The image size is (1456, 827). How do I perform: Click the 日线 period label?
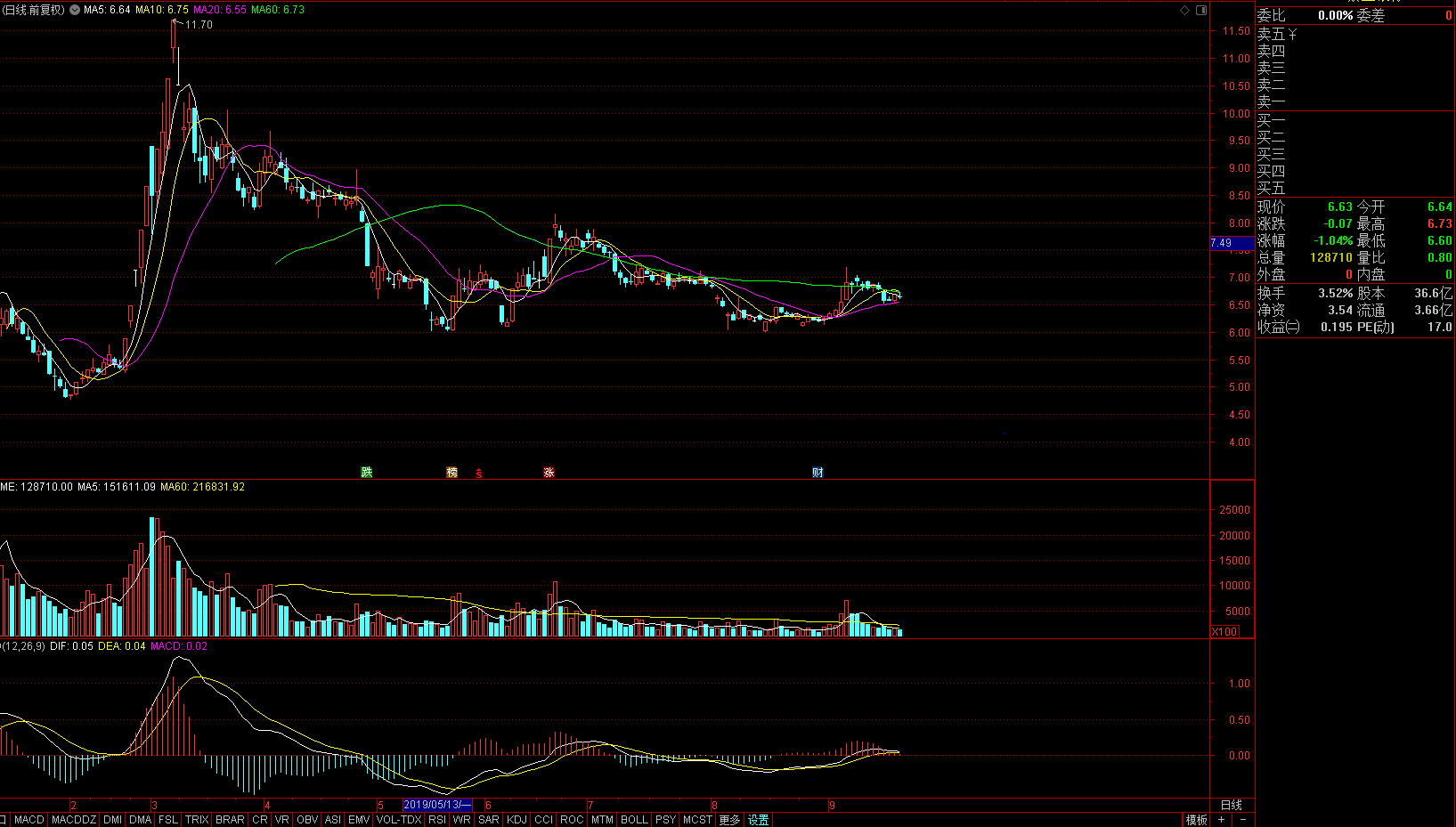[x=1231, y=805]
